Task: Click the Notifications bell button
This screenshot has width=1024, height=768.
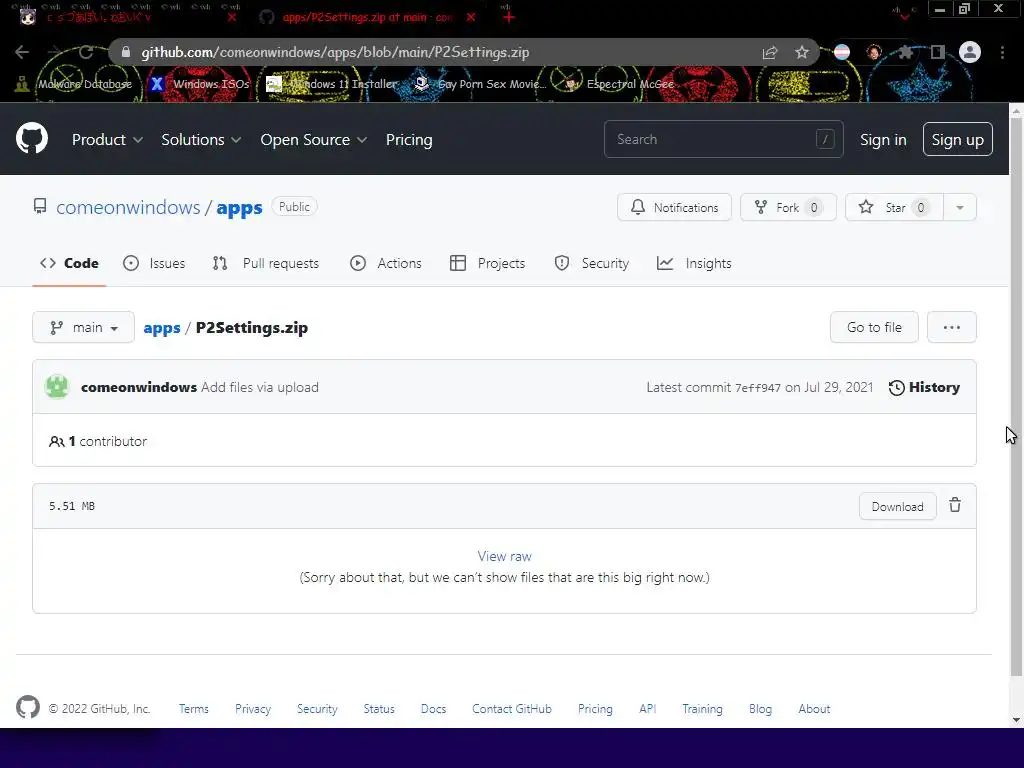Action: (674, 208)
